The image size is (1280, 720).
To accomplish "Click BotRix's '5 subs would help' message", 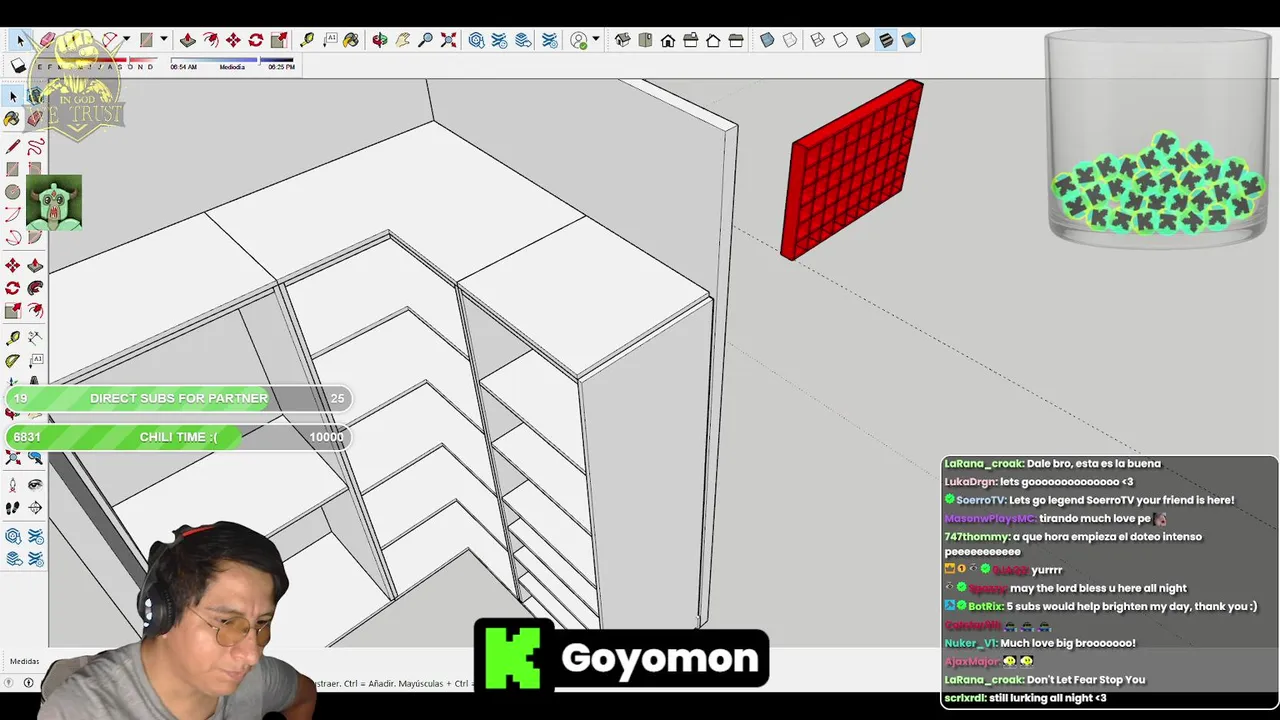I will pos(1100,606).
